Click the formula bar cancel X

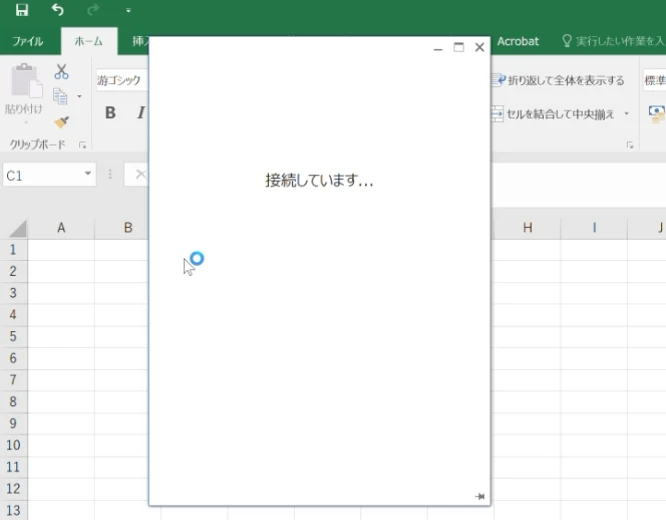pos(141,174)
